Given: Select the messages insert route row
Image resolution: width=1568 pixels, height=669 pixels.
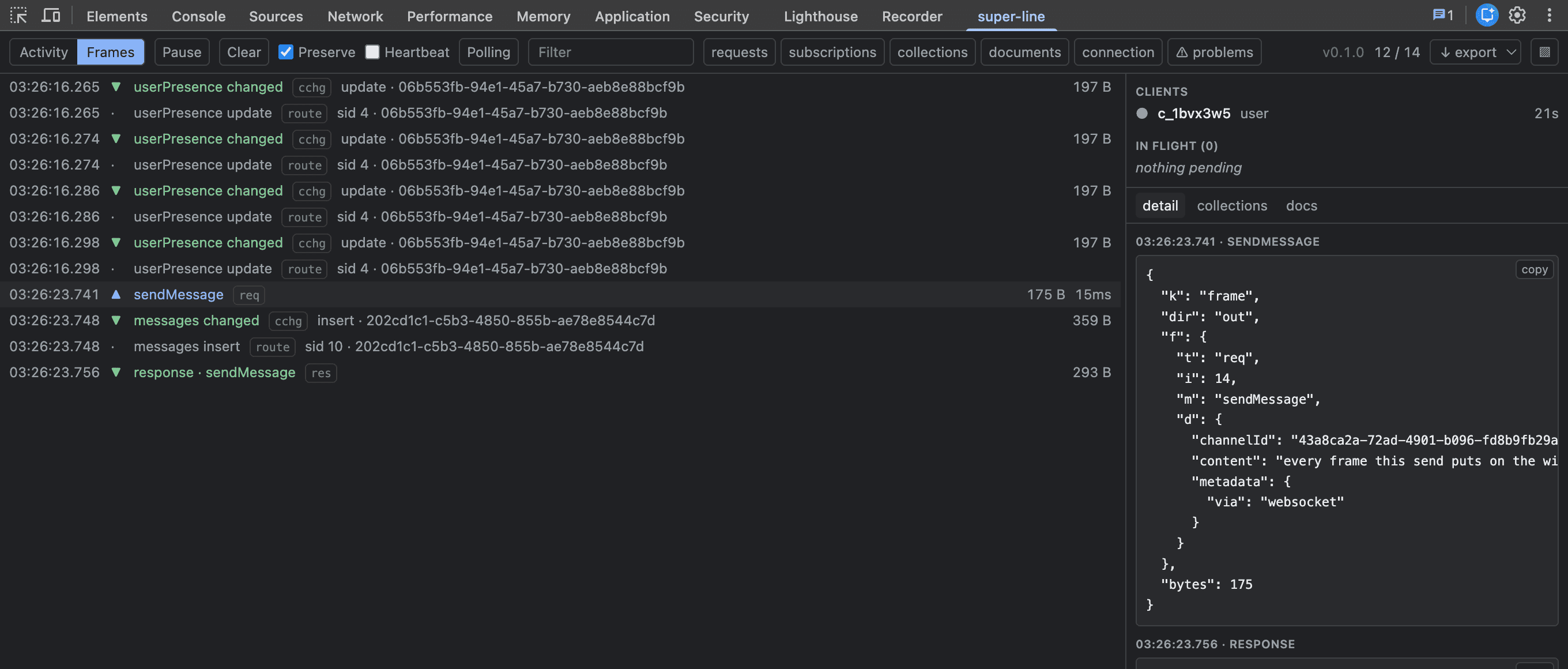Looking at the screenshot, I should pyautogui.click(x=560, y=347).
